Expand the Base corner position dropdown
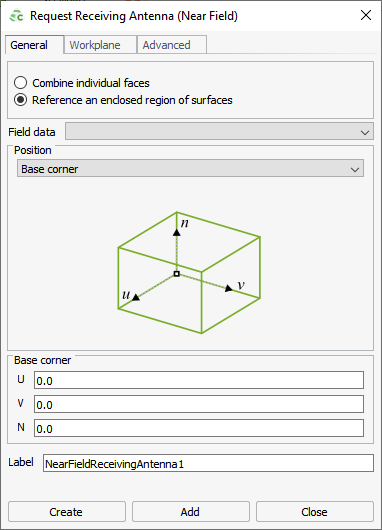This screenshot has height=530, width=382. pyautogui.click(x=190, y=169)
